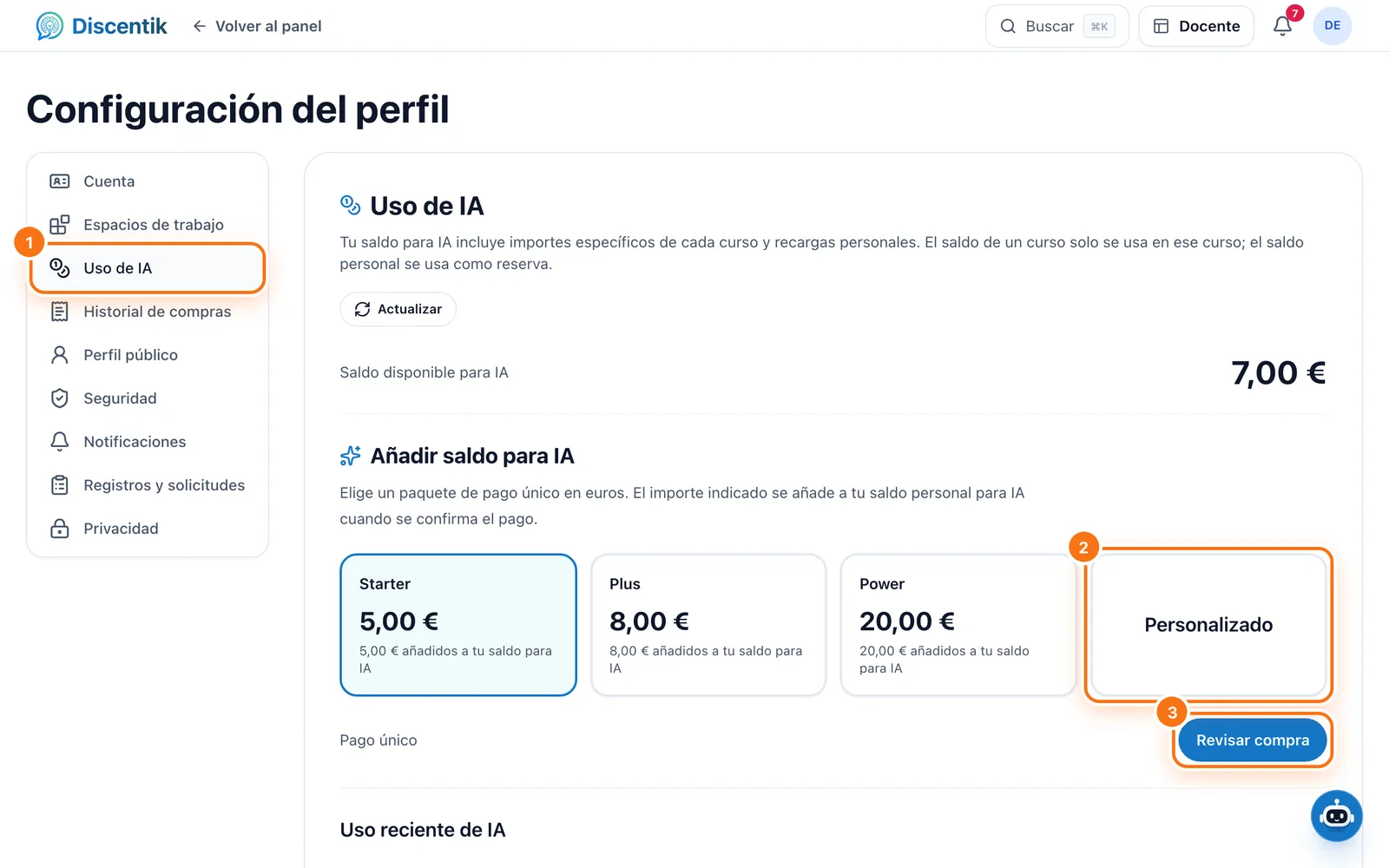The width and height of the screenshot is (1389, 868).
Task: Click the Historial de compras receipt icon
Action: [x=60, y=312]
